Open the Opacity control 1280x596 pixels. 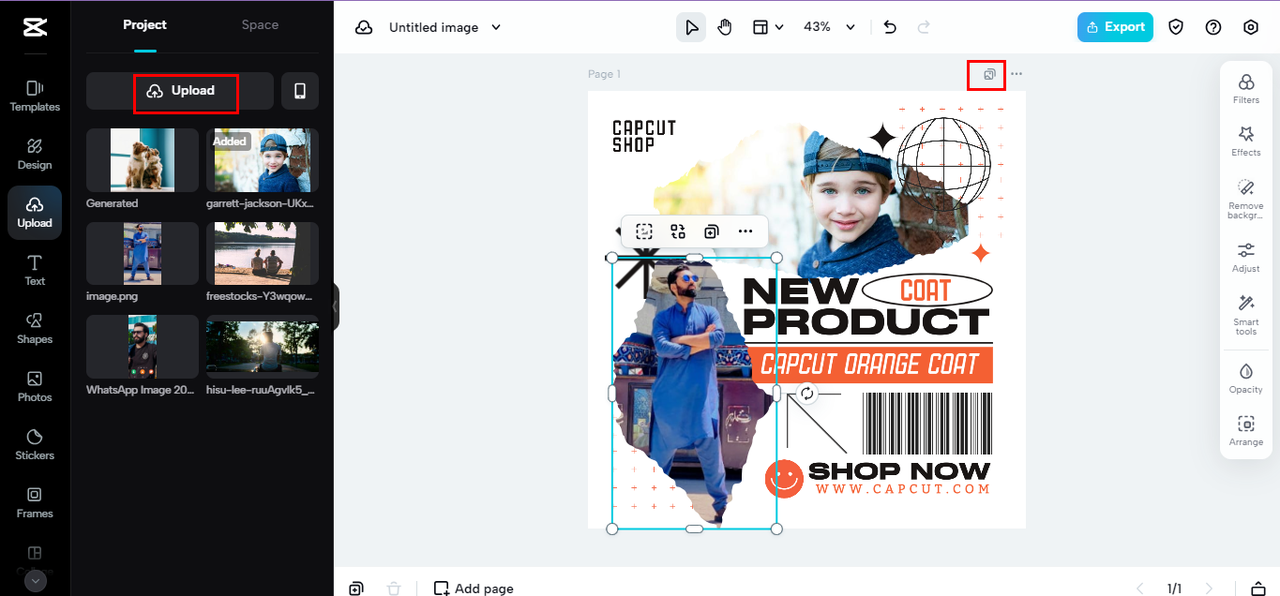pyautogui.click(x=1246, y=378)
